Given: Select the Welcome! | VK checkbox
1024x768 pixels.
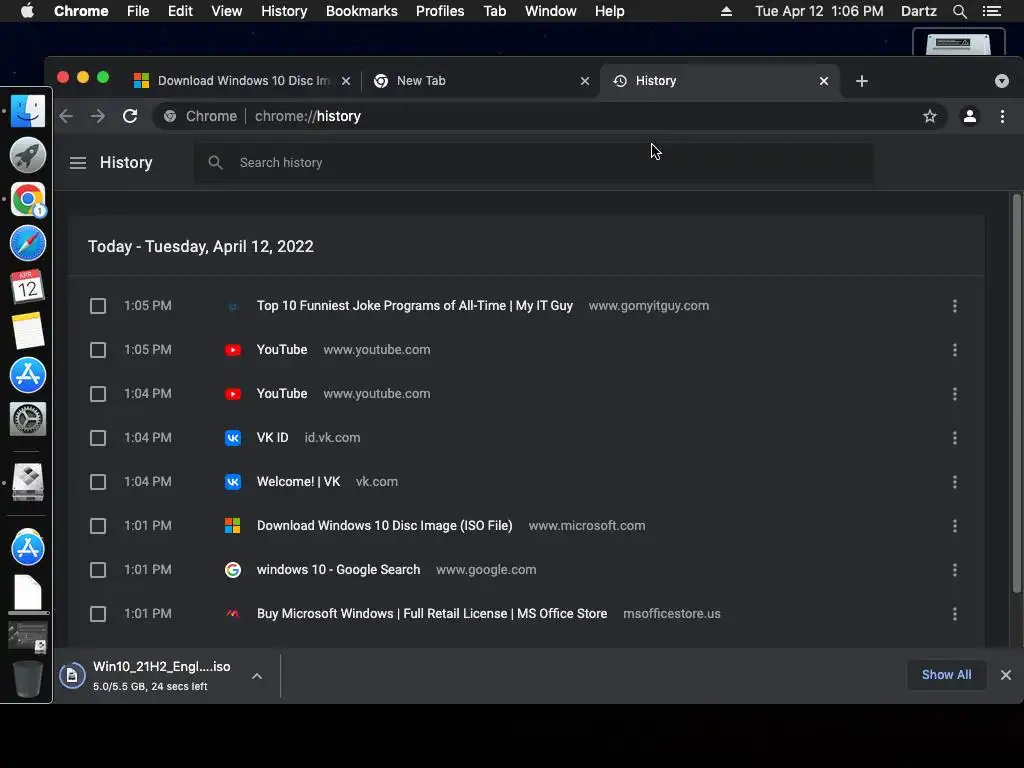Looking at the screenshot, I should 98,482.
